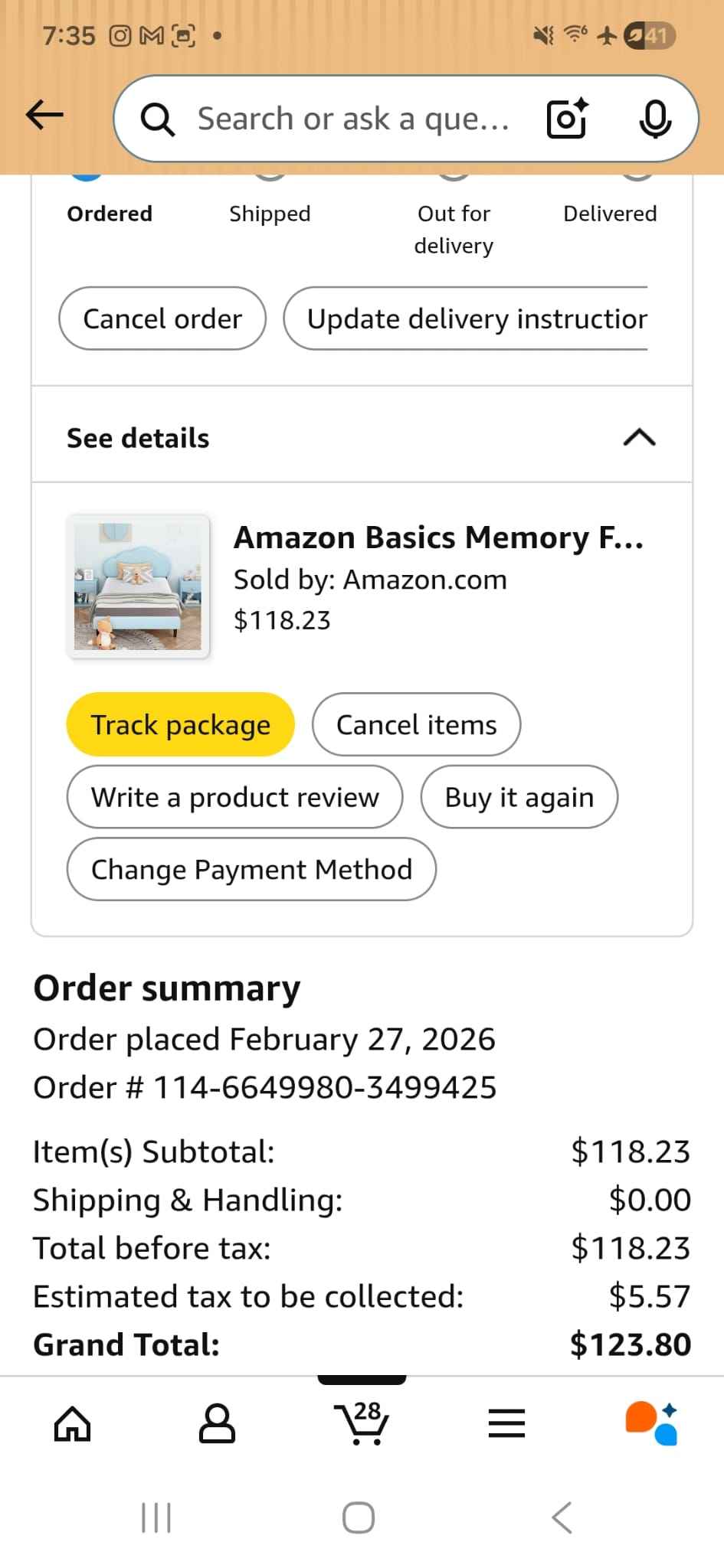Open the hamburger menu icon
724x1568 pixels.
[506, 1424]
